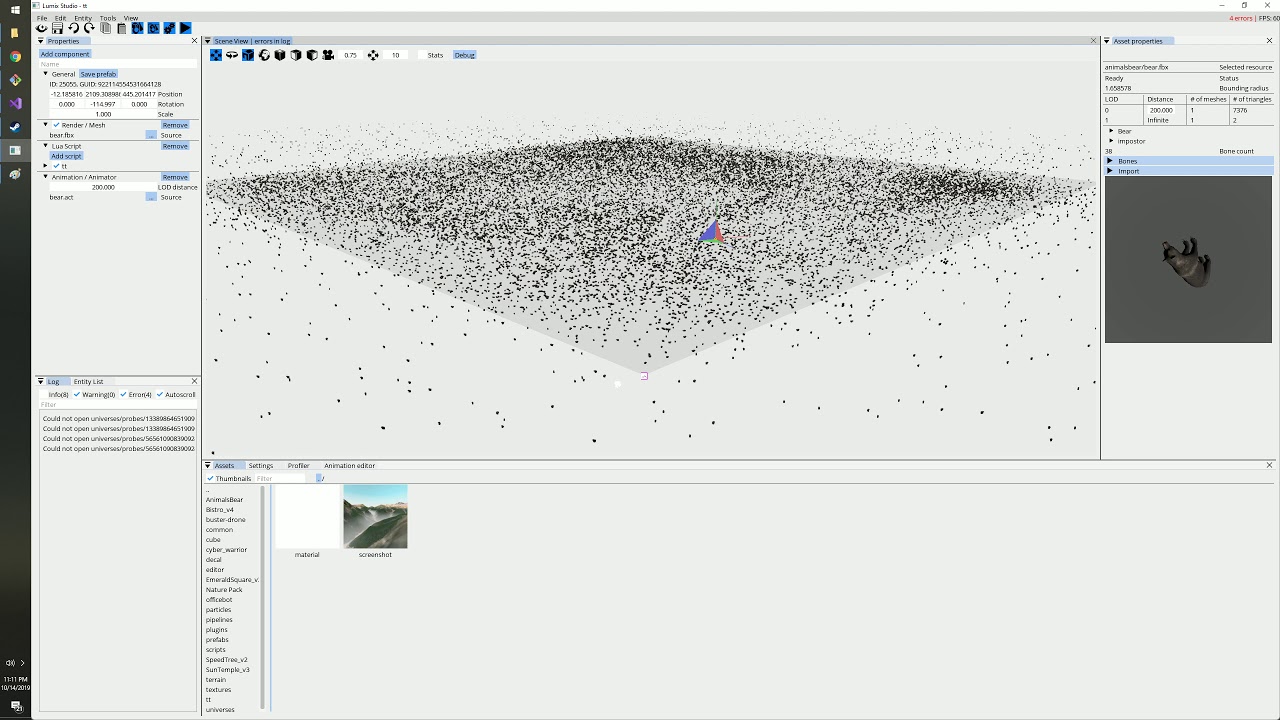Expand the tt script entry arrow

(46, 166)
